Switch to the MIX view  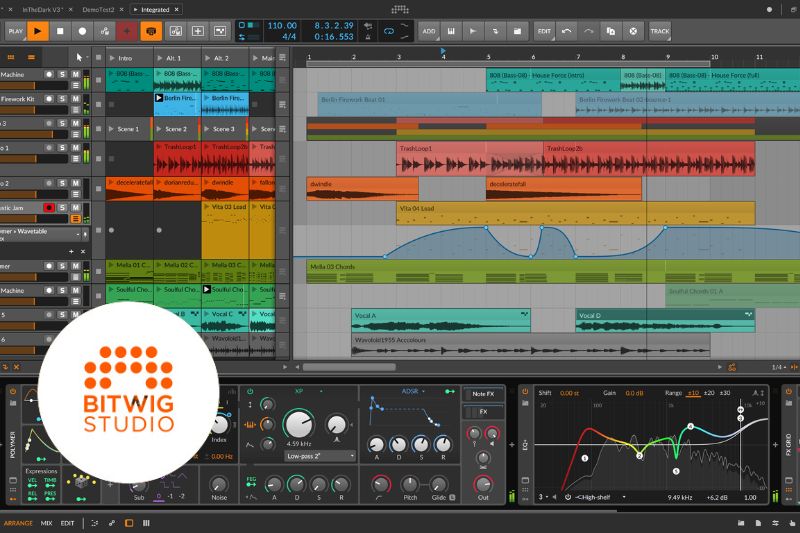pos(46,523)
